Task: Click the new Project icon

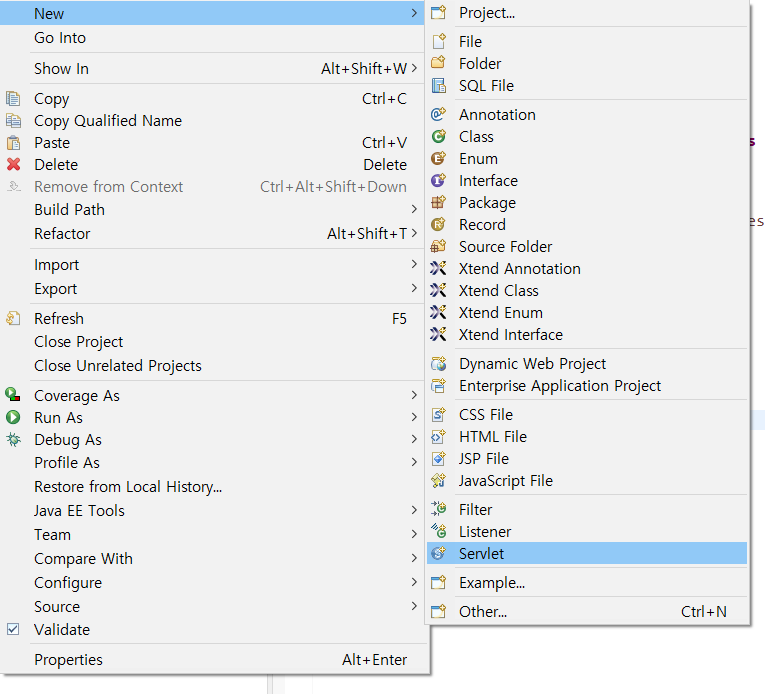Action: 438,13
